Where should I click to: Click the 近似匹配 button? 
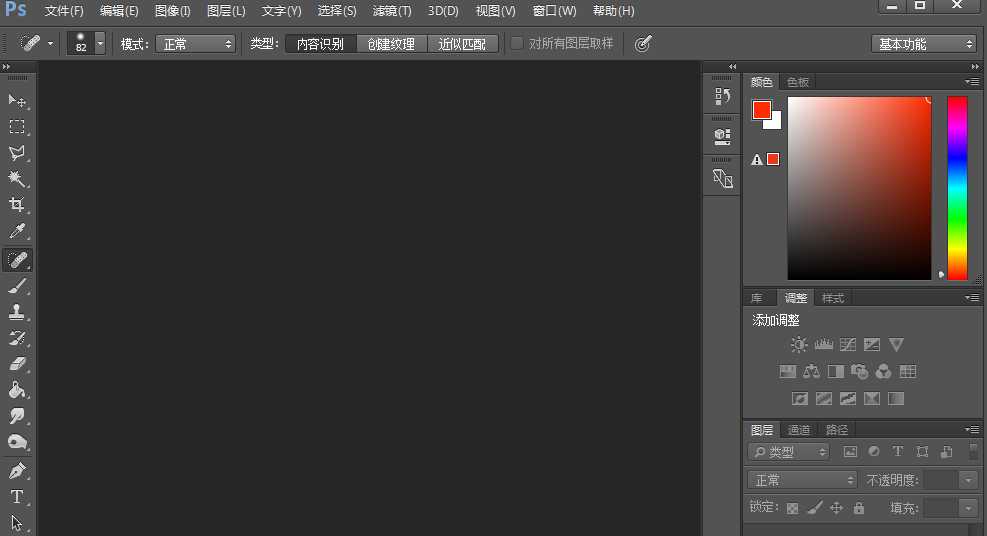[462, 44]
